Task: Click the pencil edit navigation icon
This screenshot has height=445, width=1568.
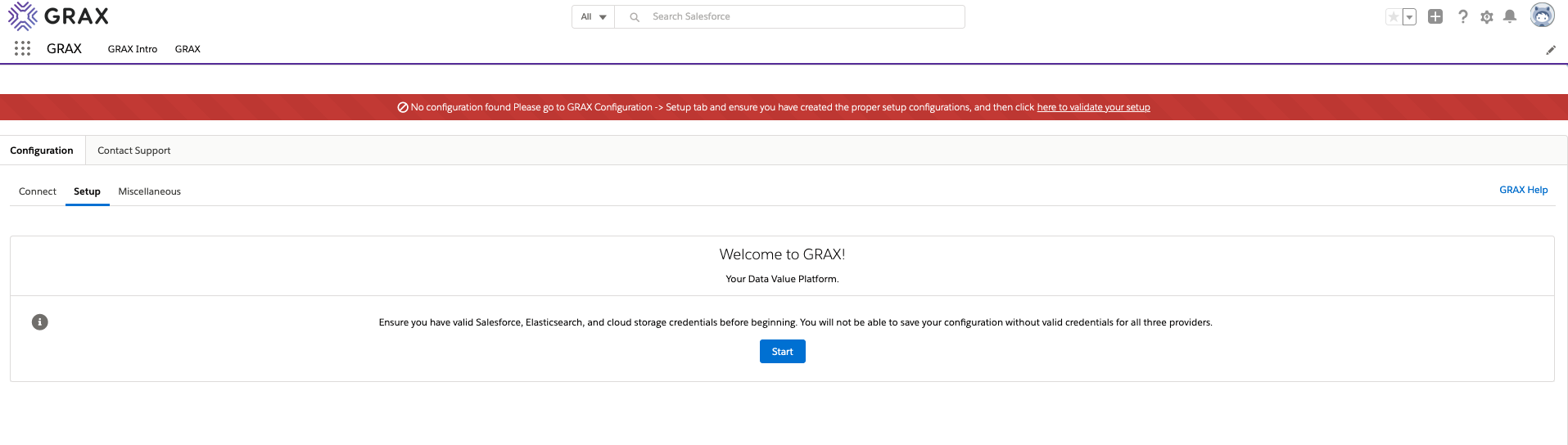Action: point(1551,50)
